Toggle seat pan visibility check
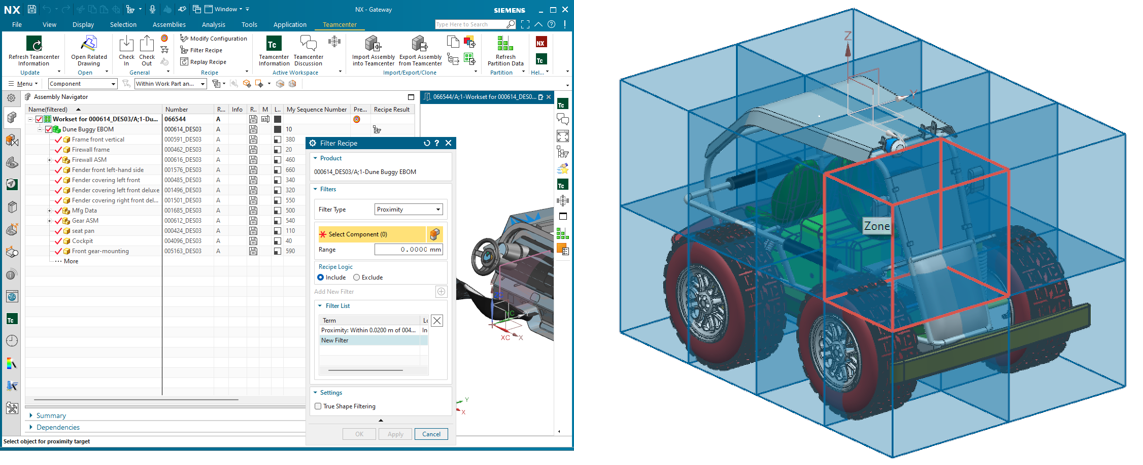The height and width of the screenshot is (465, 1143). (x=58, y=230)
